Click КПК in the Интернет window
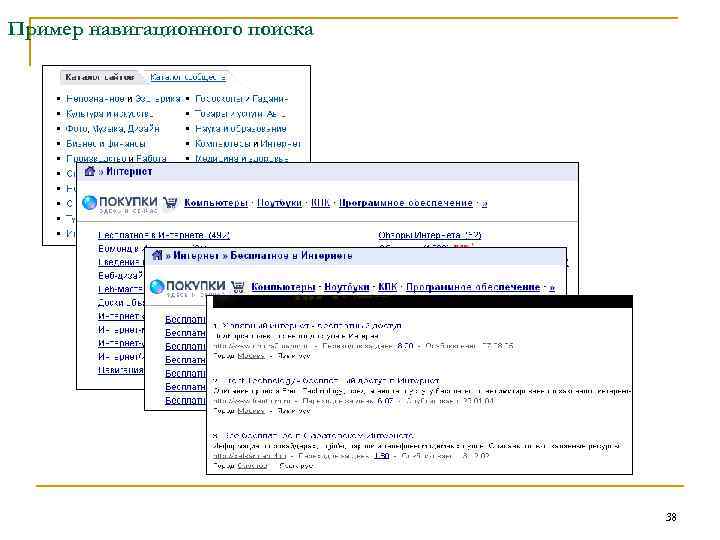 [x=320, y=203]
